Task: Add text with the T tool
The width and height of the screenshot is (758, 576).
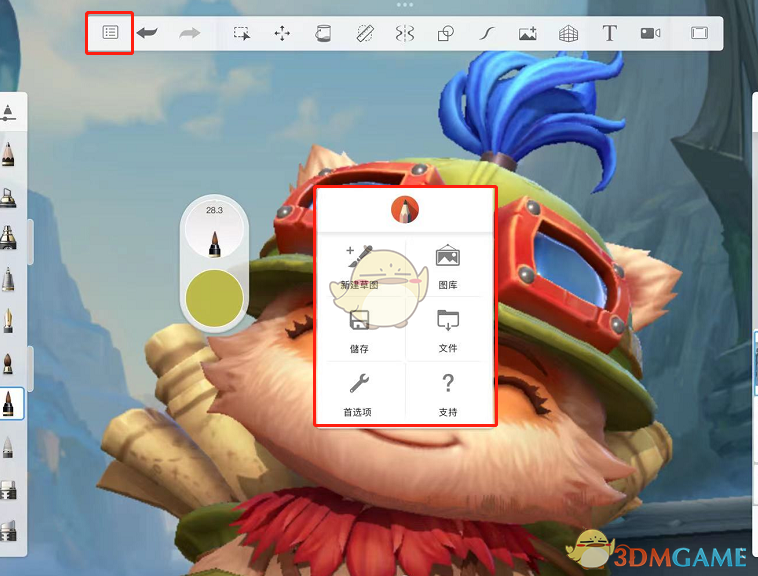Action: (610, 33)
